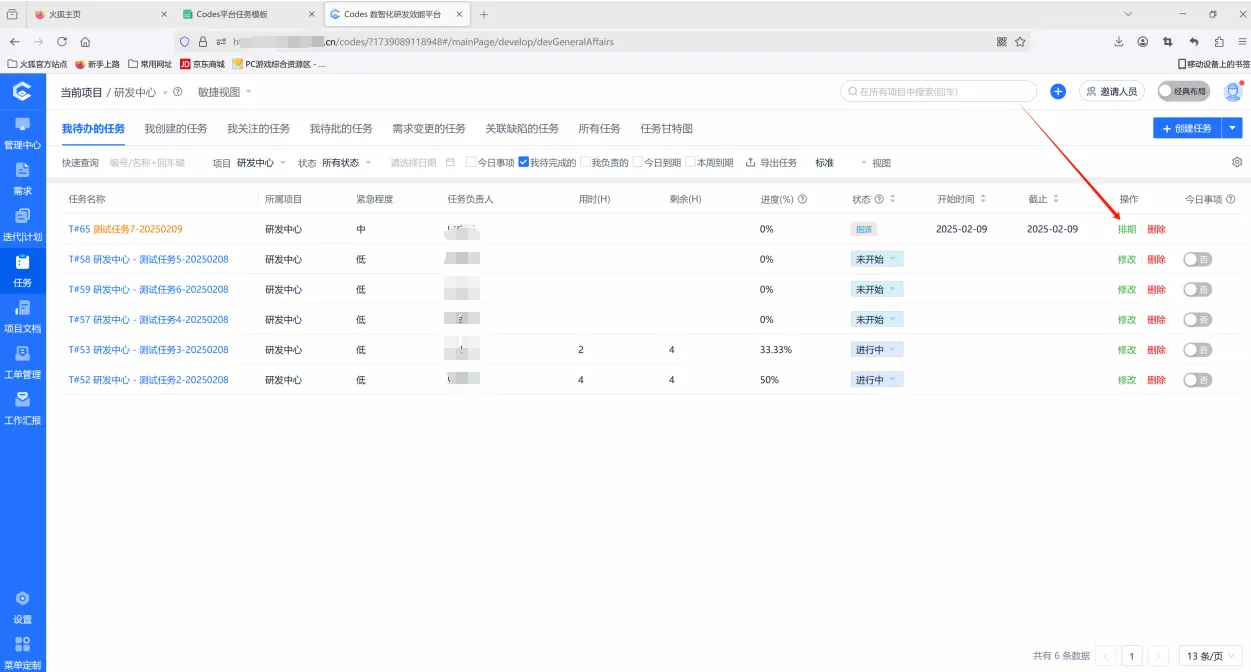Switch to 需求变更的任务 tab

(x=429, y=128)
